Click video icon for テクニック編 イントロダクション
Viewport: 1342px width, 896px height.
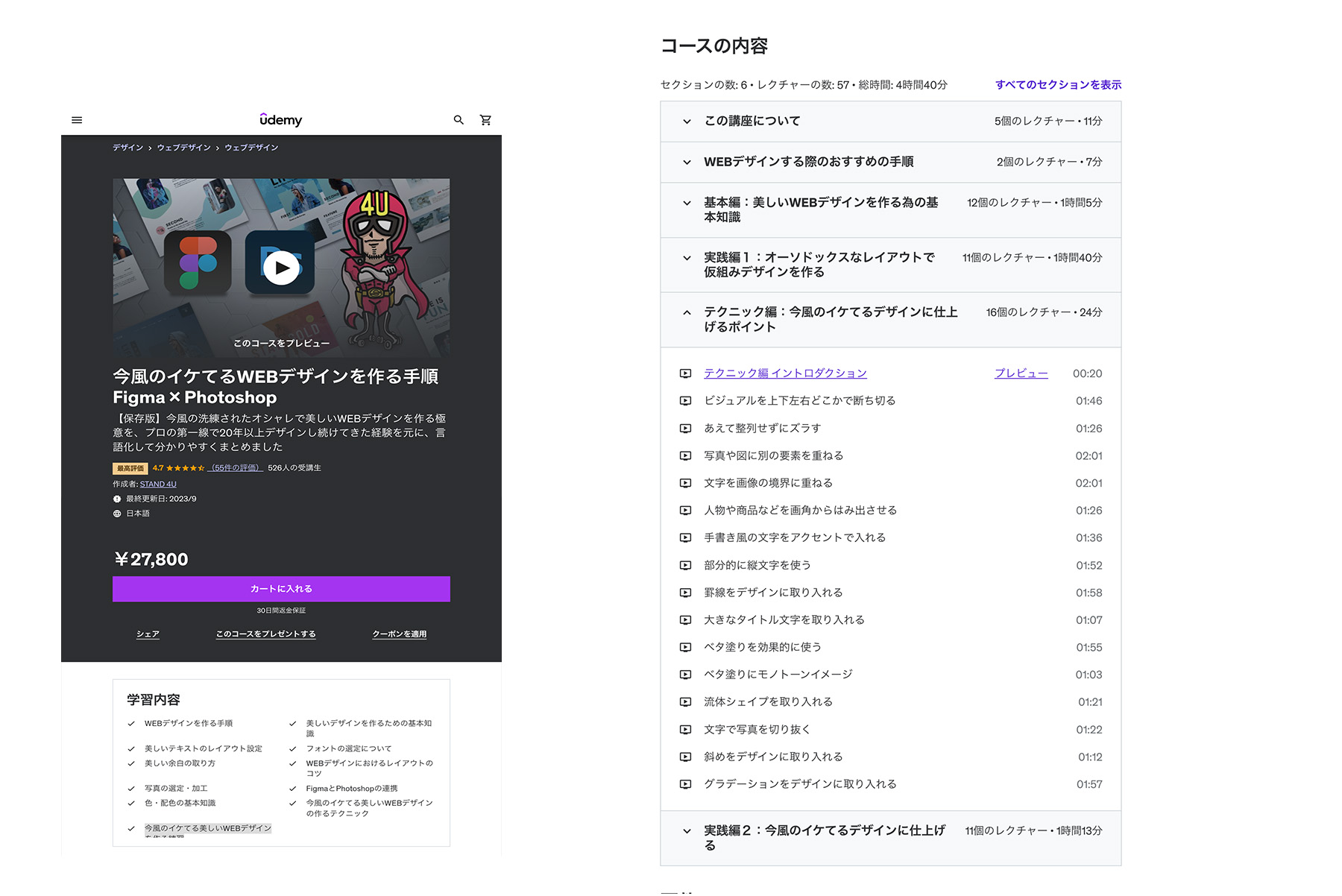(685, 373)
